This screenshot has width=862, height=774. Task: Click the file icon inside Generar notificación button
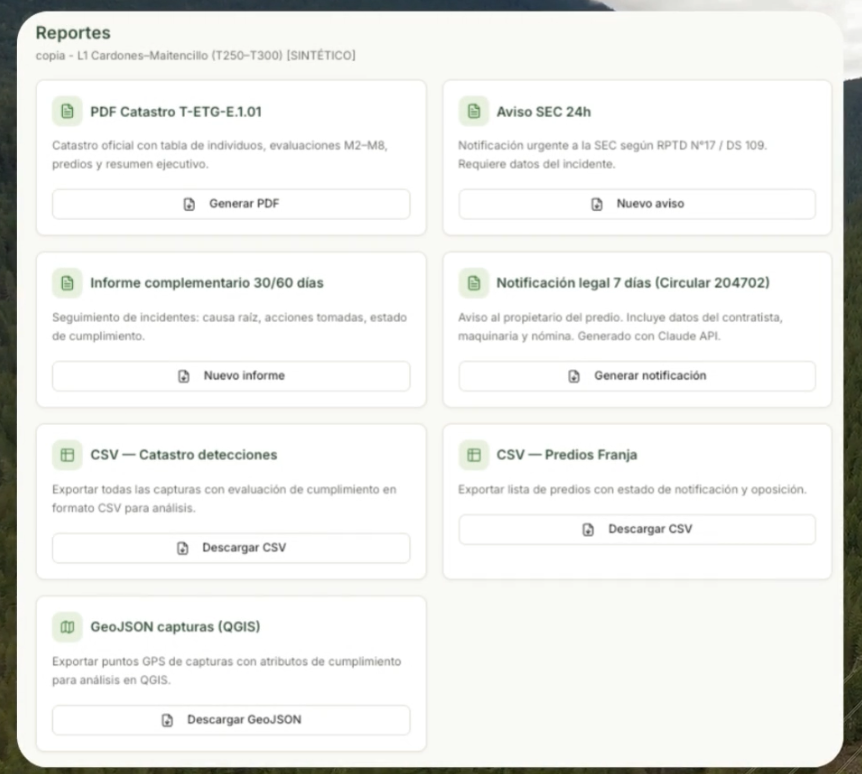pyautogui.click(x=574, y=377)
